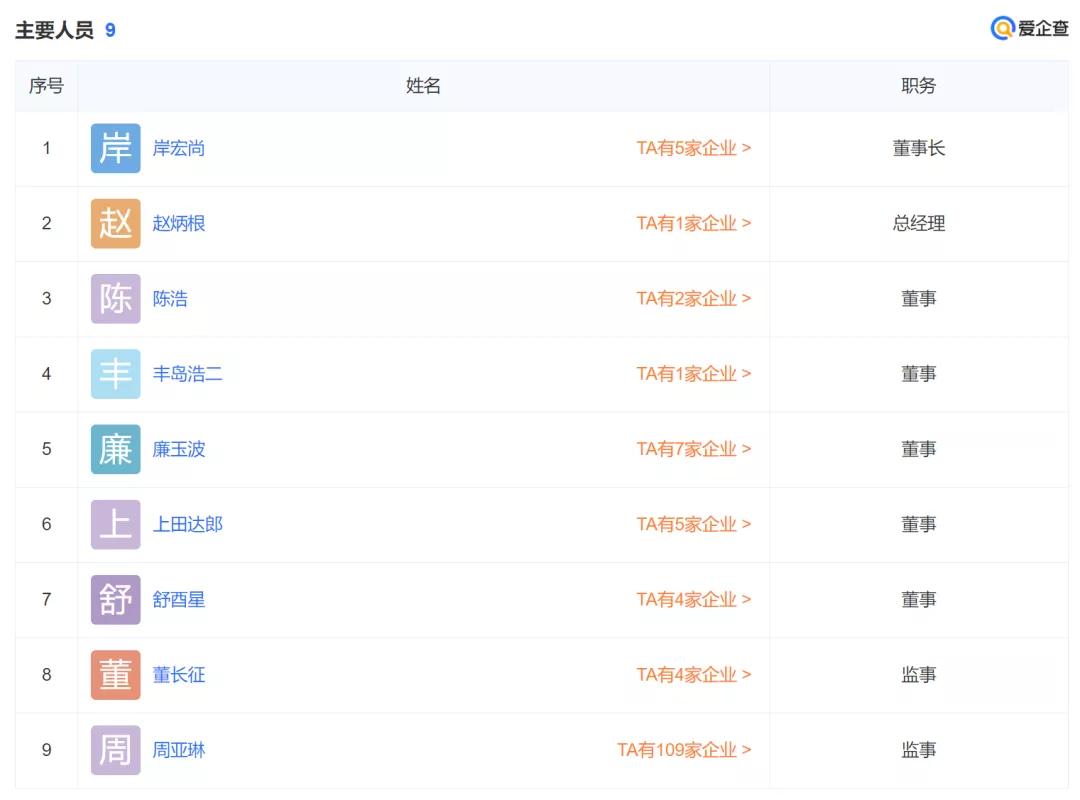Click the 职务 column header

(x=919, y=86)
